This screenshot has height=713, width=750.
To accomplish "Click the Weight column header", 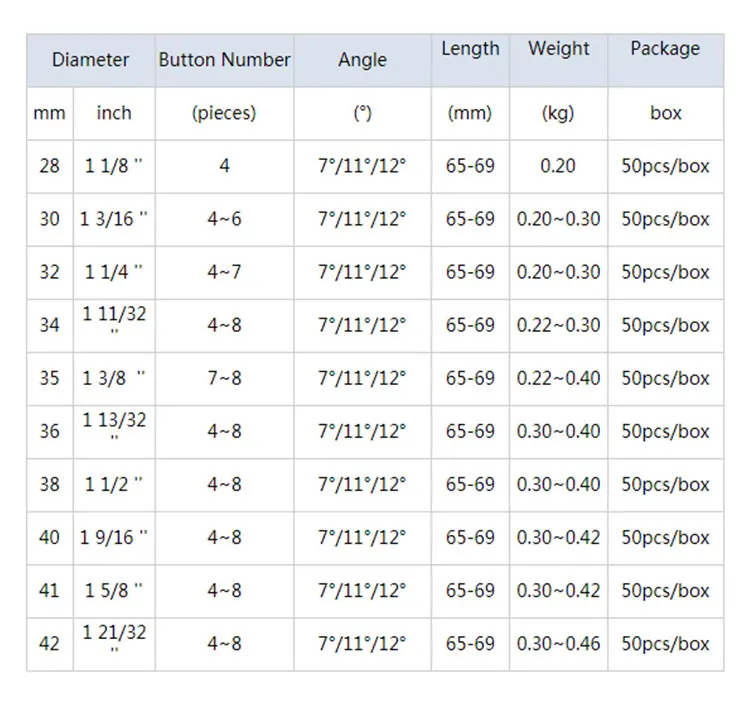I will click(x=559, y=48).
